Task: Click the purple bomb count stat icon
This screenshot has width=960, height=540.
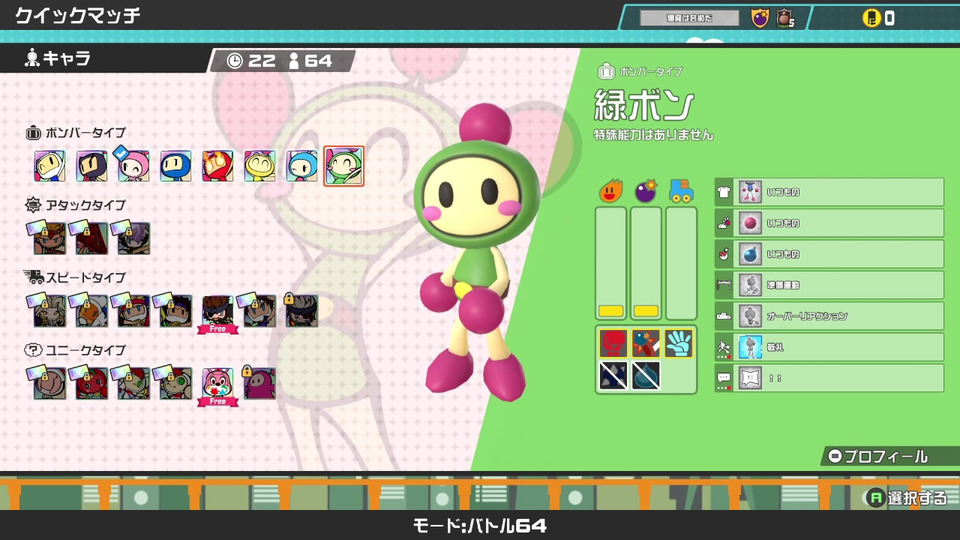Action: (x=646, y=192)
